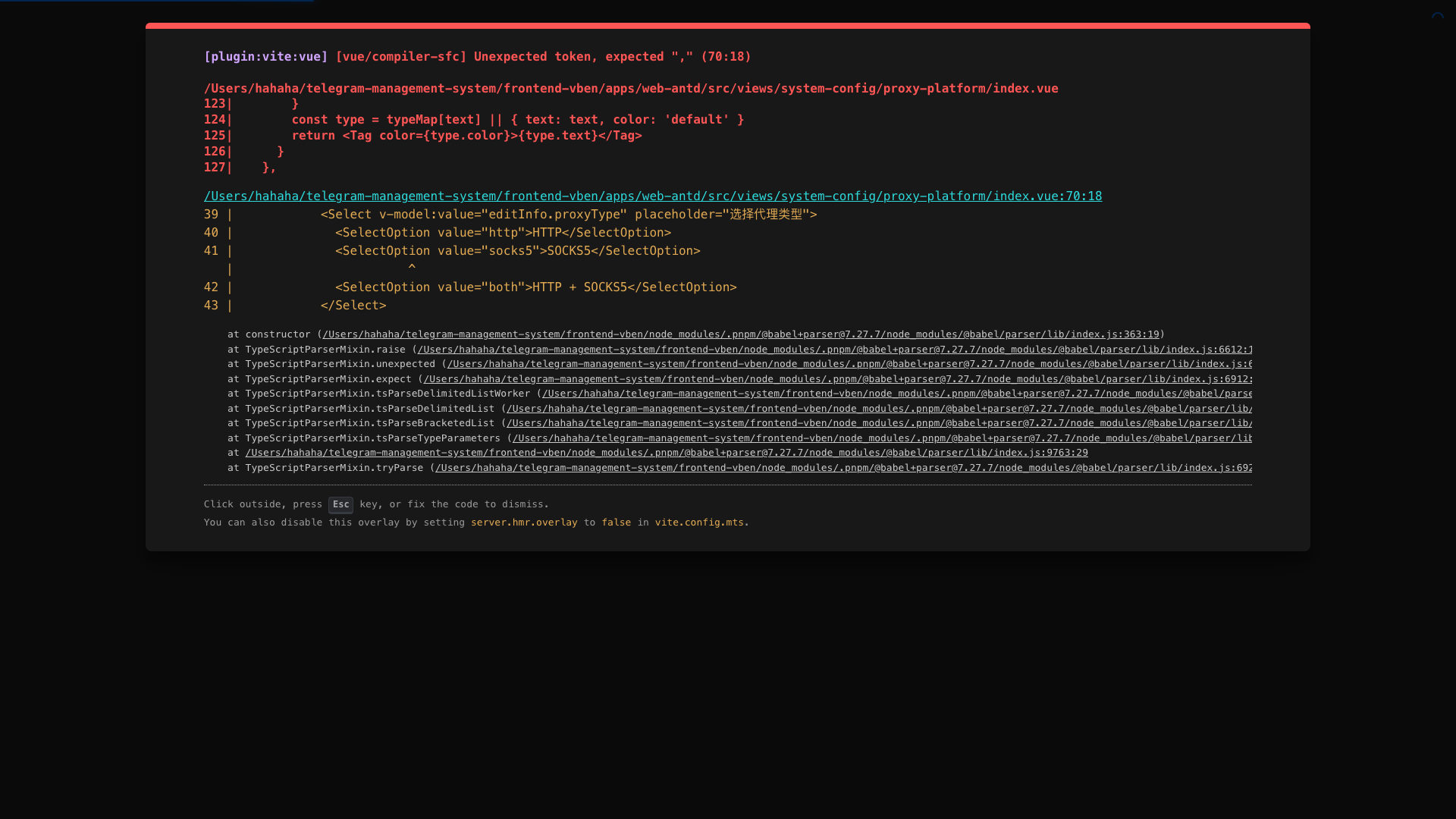Open the TypeScriptParserMixin.raise stack trace link
Screen dimensions: 1456x819
834,350
